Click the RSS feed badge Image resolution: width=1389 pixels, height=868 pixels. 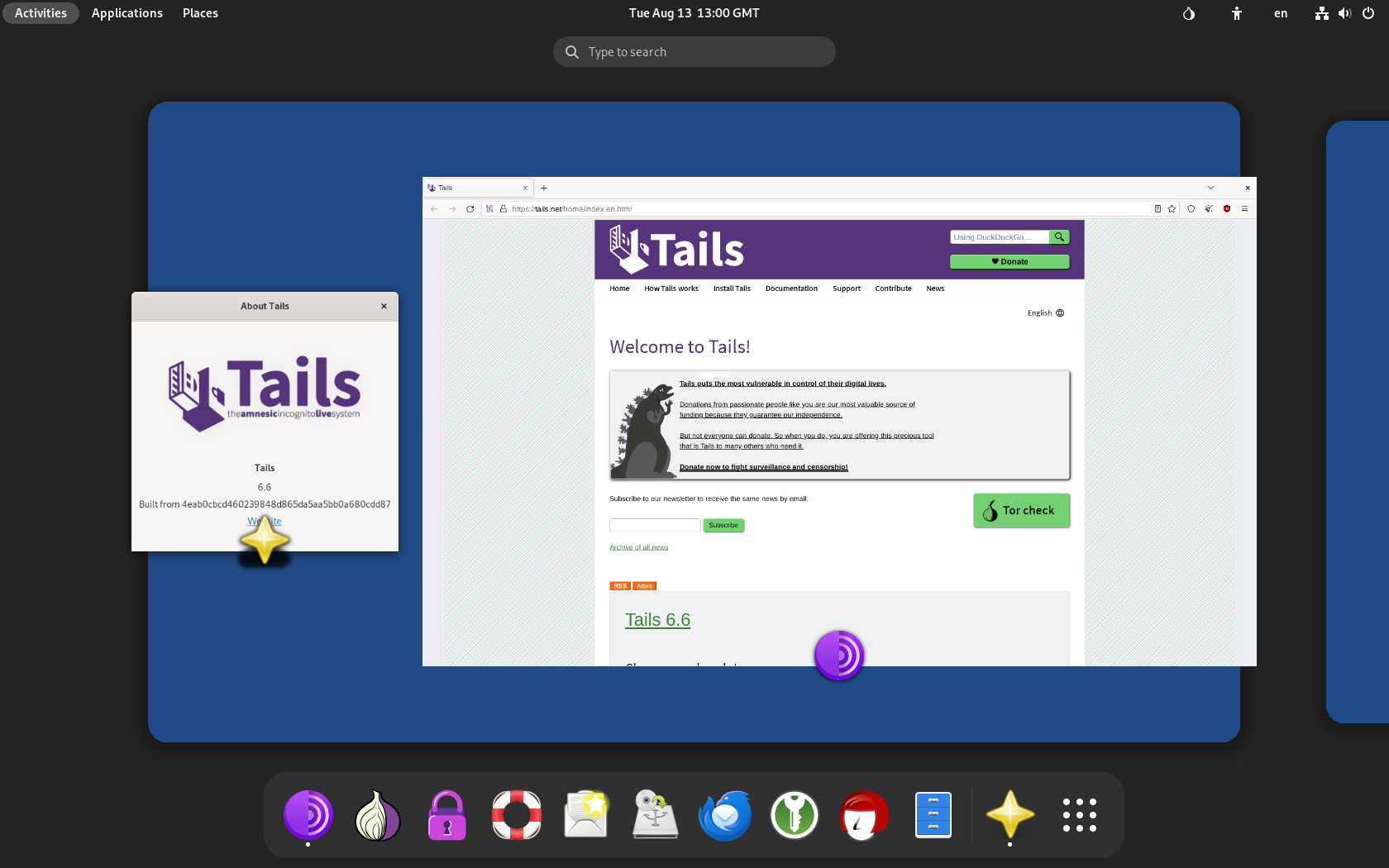click(x=620, y=586)
